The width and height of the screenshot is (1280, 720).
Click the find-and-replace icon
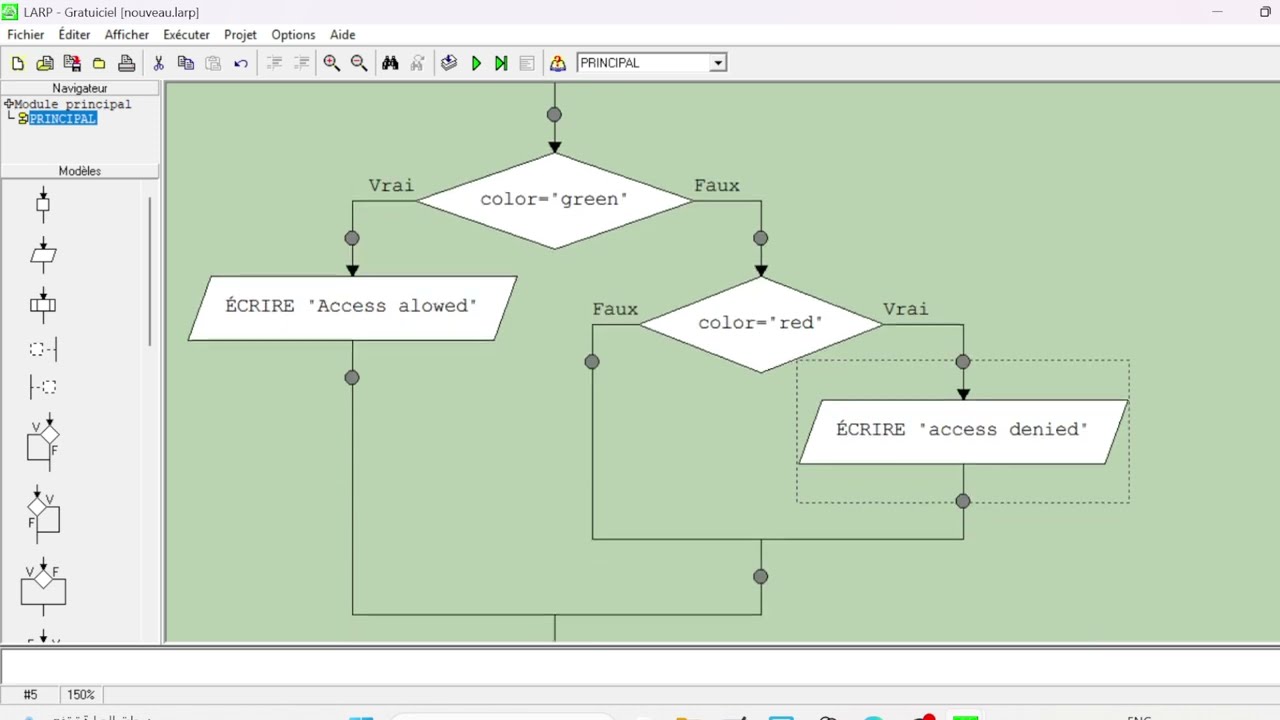coord(417,63)
